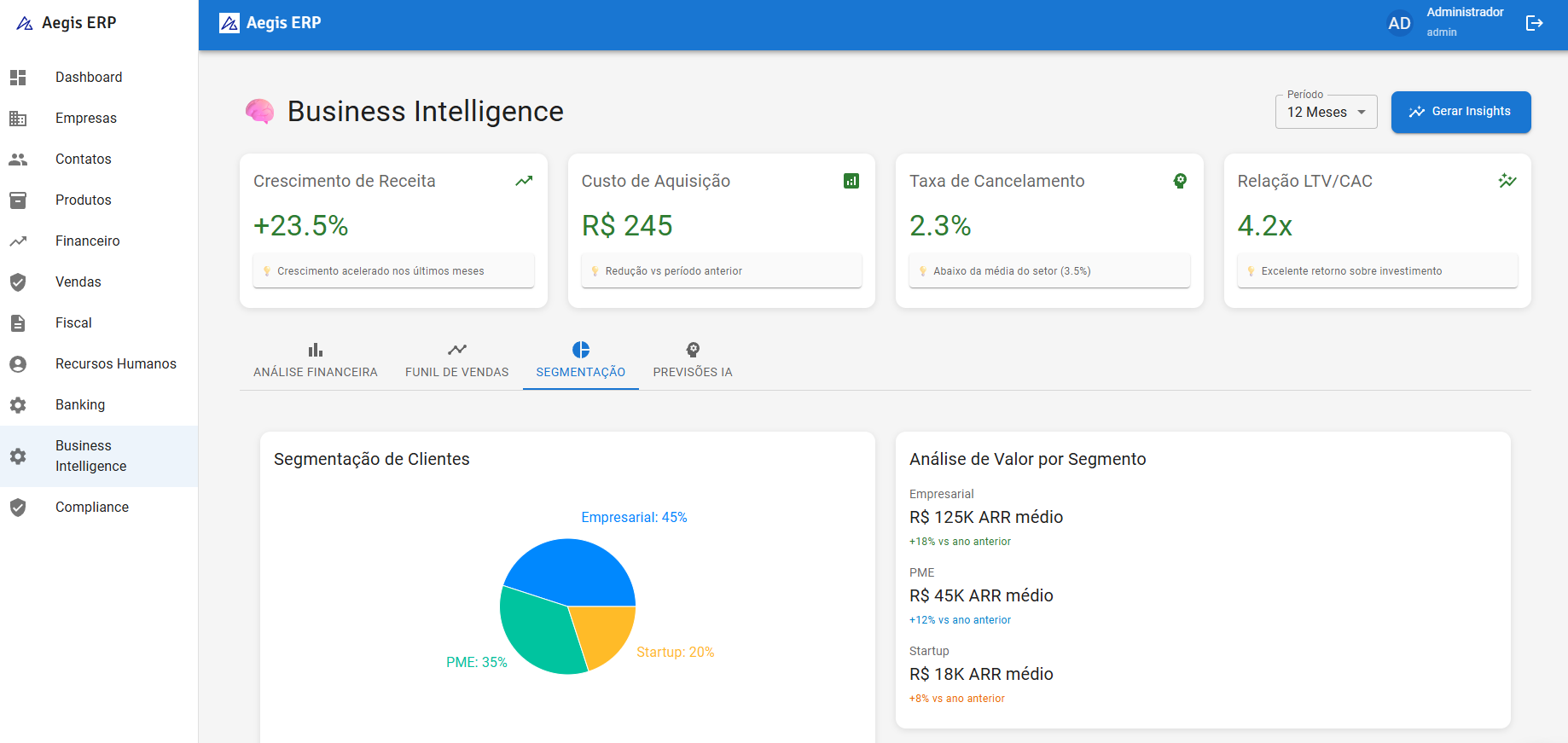Click lightbulb icon in Excelente retorno note
1568x743 pixels.
pyautogui.click(x=1251, y=271)
